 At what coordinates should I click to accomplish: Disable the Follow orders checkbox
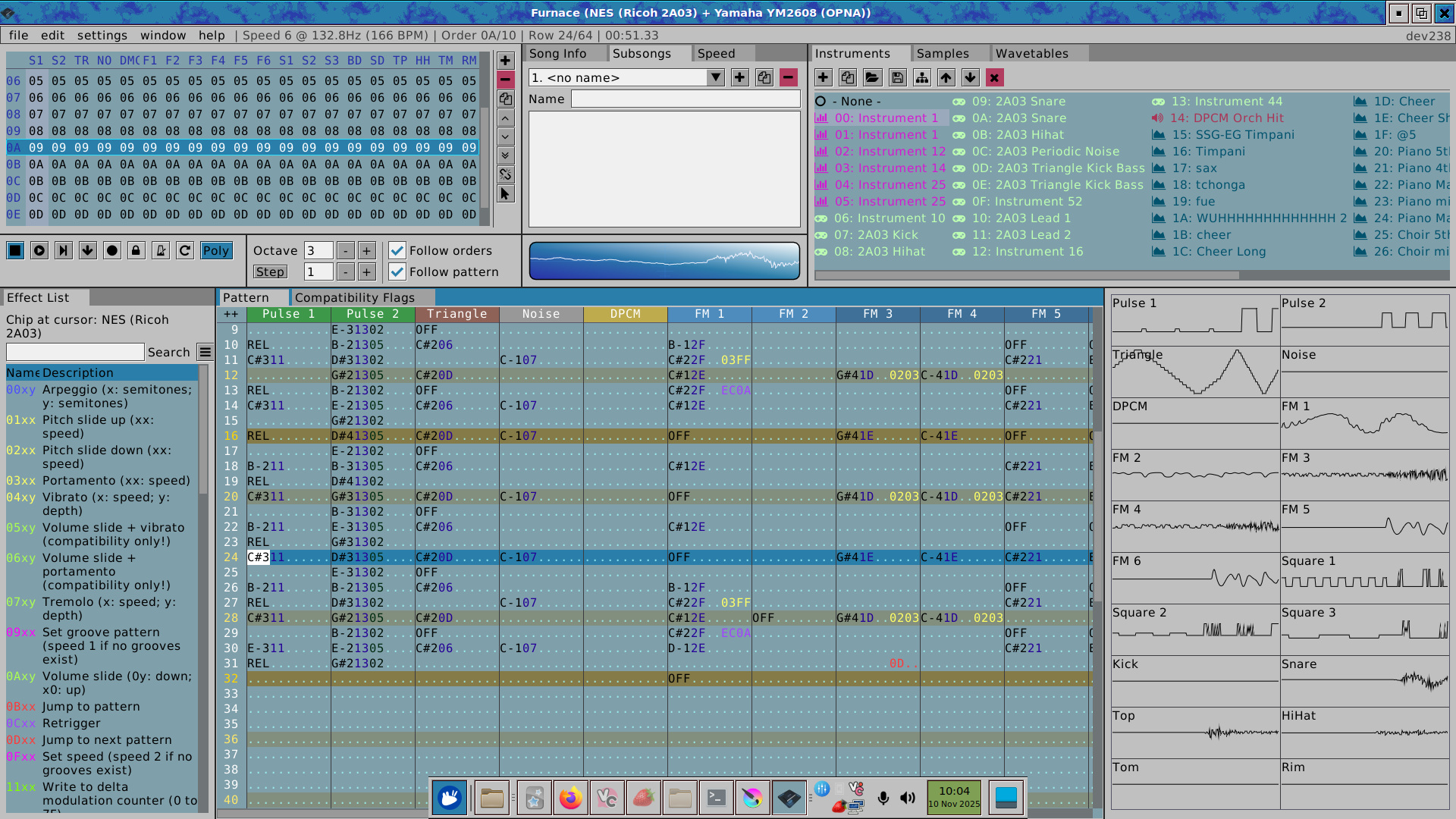click(397, 251)
